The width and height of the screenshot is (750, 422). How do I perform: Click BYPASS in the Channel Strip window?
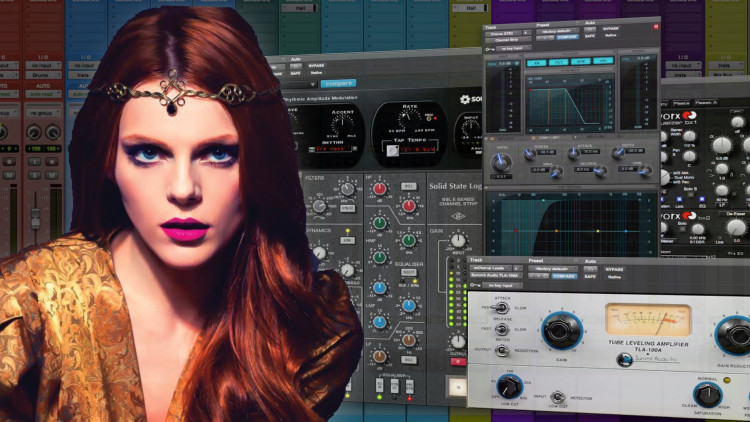tap(611, 29)
